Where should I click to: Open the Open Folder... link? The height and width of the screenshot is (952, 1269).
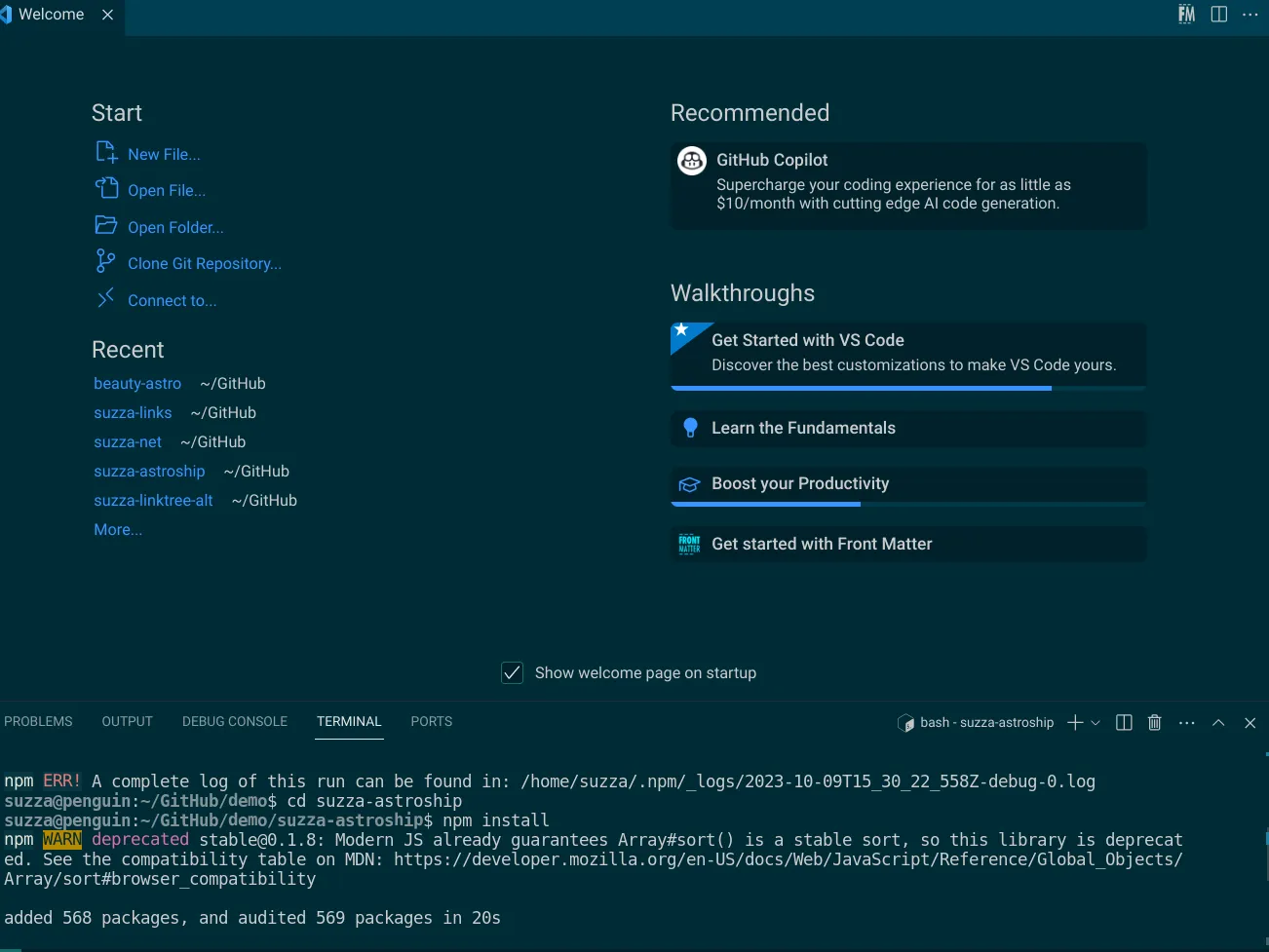[x=175, y=227]
